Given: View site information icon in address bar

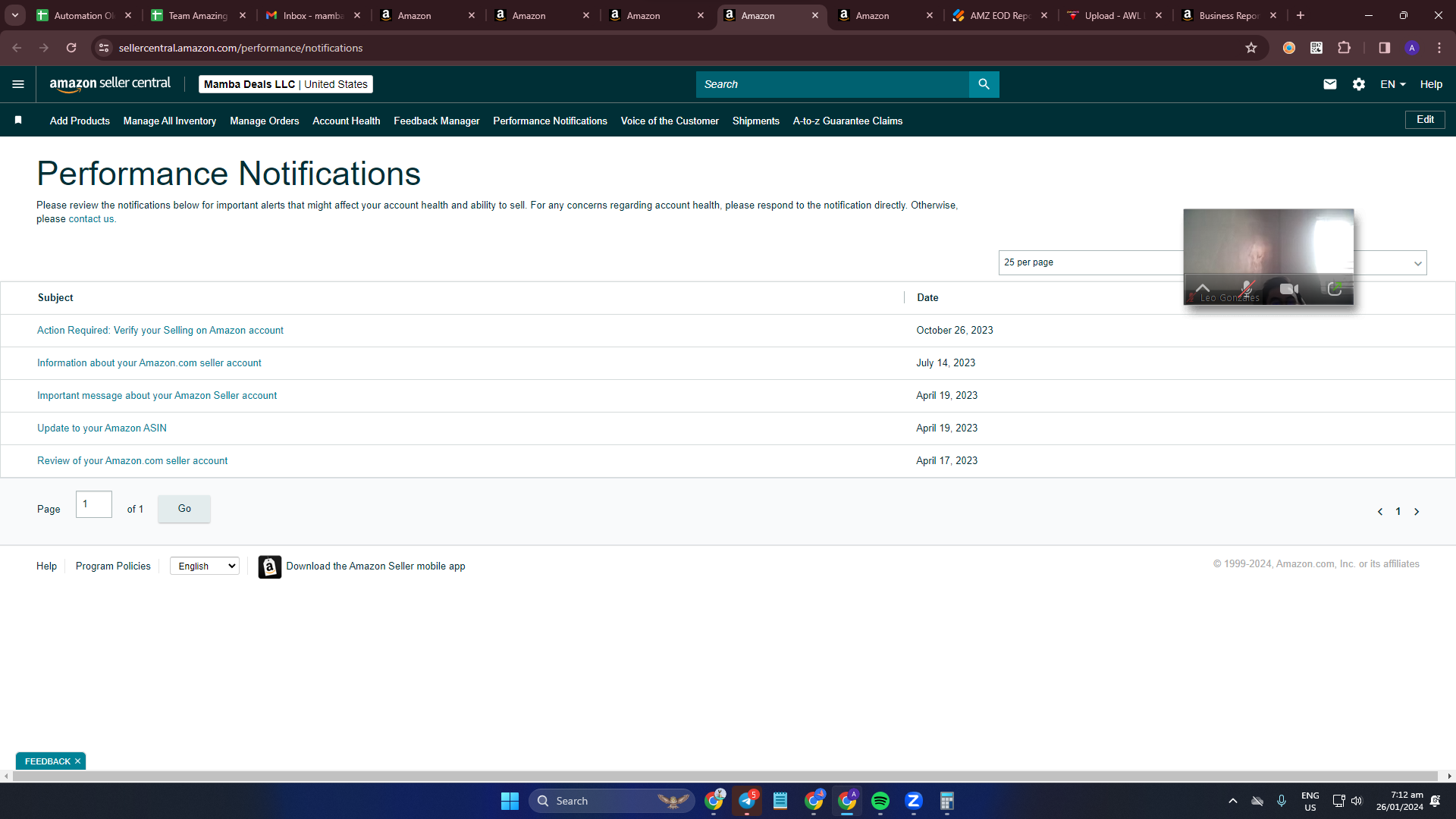Looking at the screenshot, I should (x=105, y=48).
